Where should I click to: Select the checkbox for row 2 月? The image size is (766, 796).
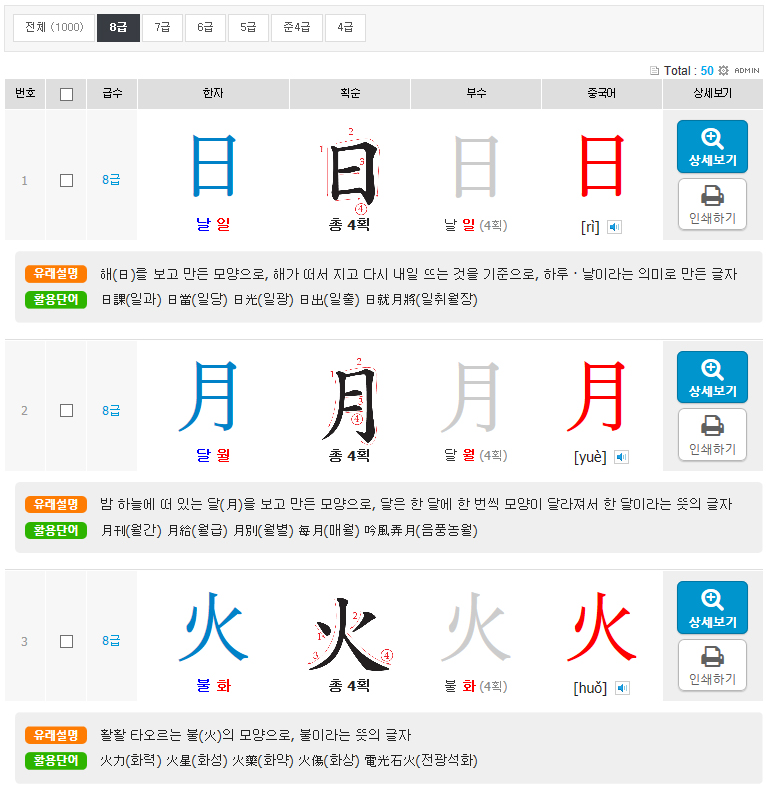(66, 411)
